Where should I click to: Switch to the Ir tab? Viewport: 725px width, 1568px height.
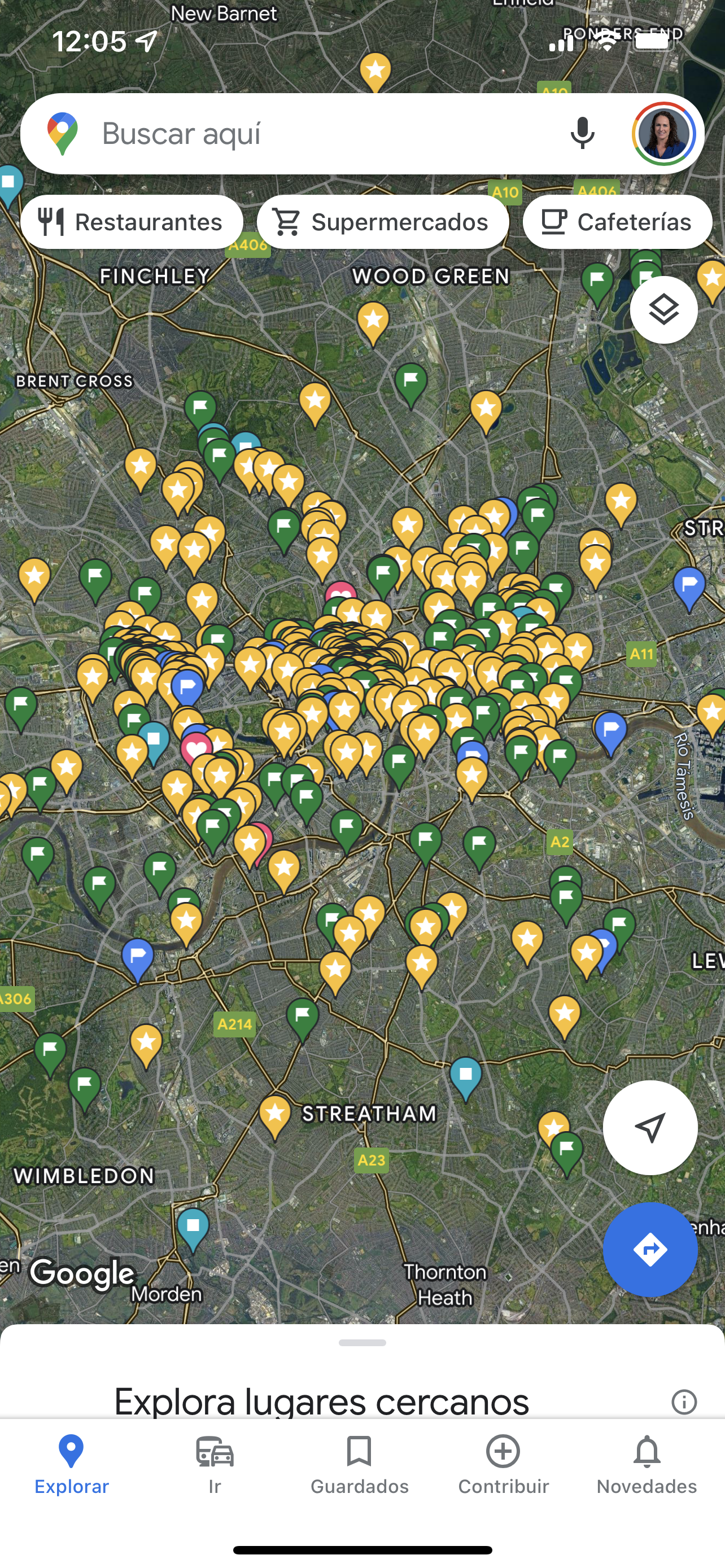point(215,1465)
